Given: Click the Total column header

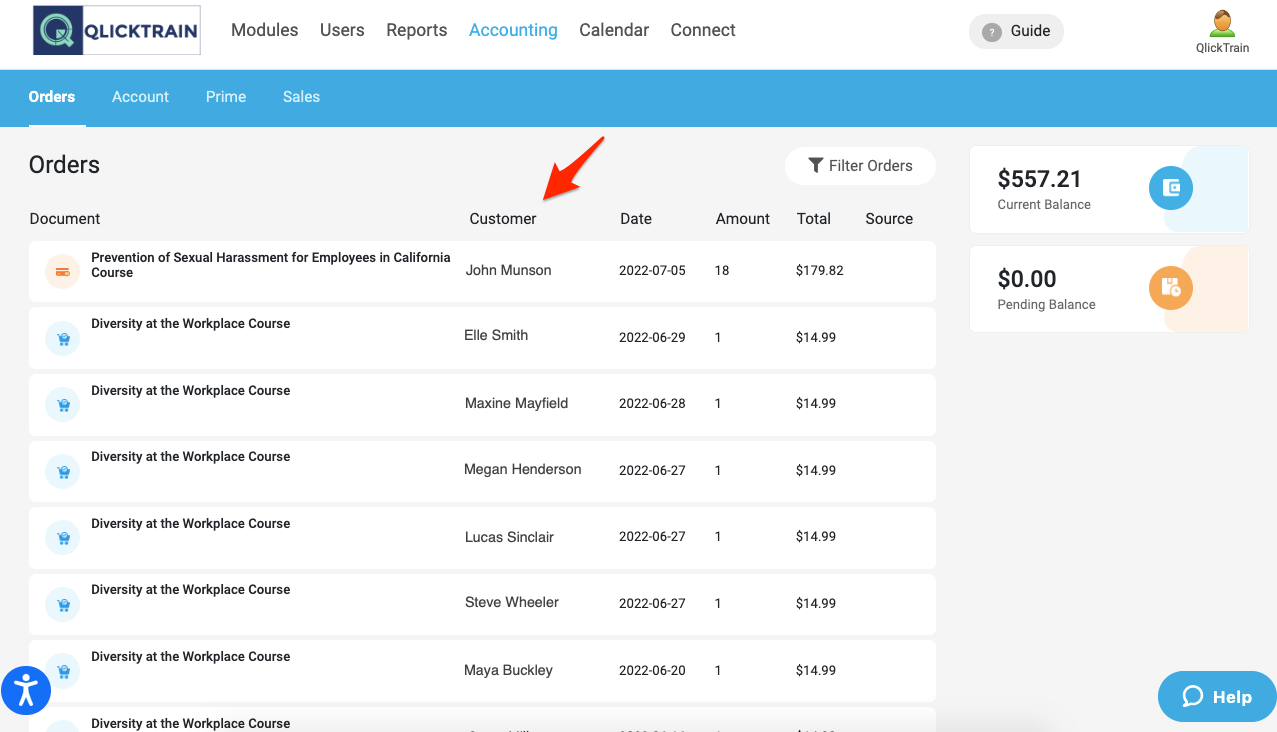Looking at the screenshot, I should click(814, 219).
